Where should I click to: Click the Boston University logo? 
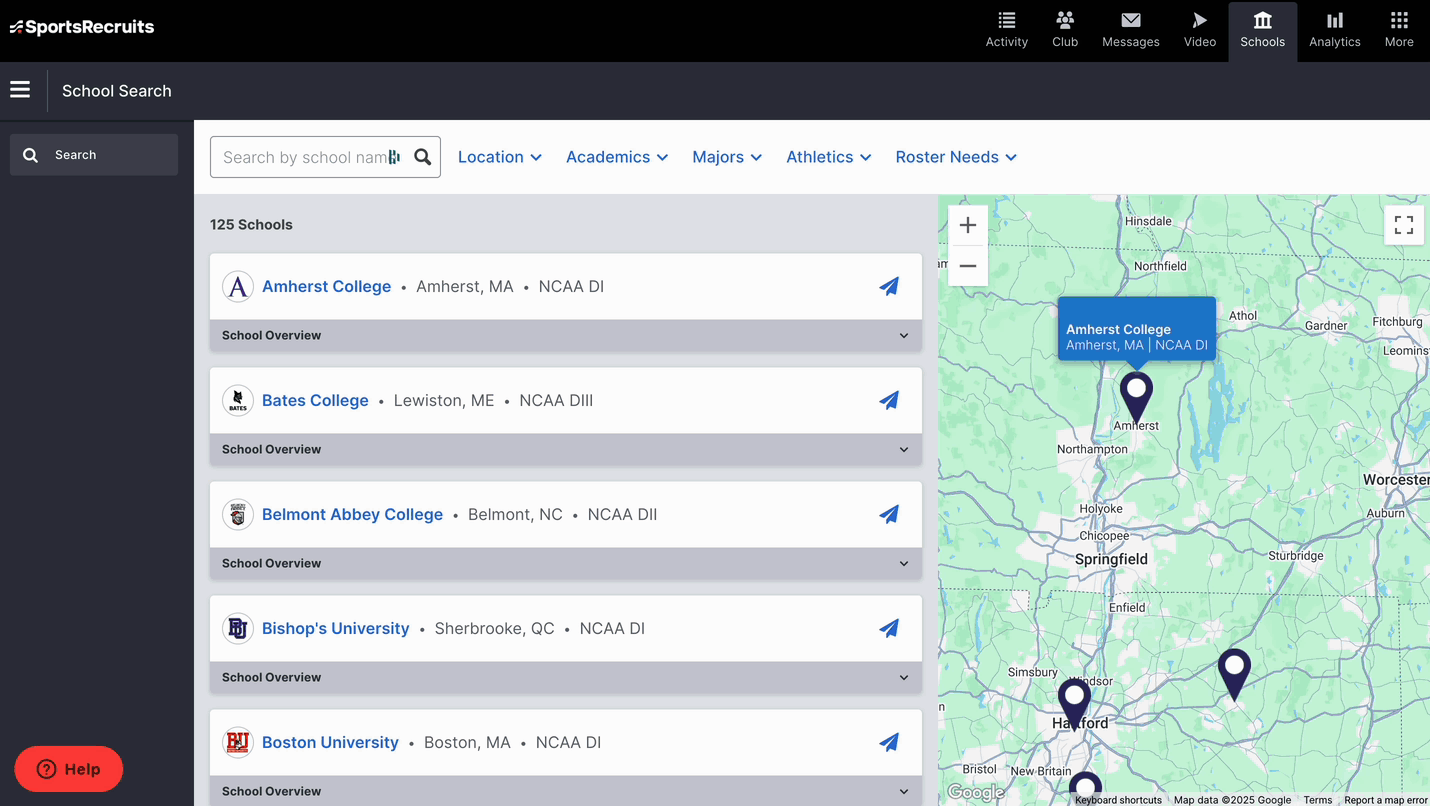click(238, 742)
